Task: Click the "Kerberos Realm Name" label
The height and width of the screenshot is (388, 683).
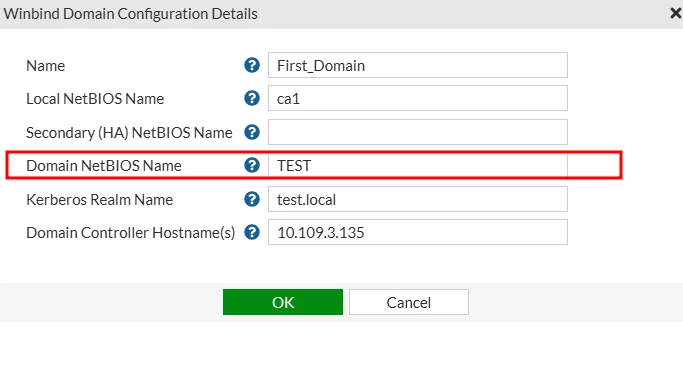Action: pos(99,200)
